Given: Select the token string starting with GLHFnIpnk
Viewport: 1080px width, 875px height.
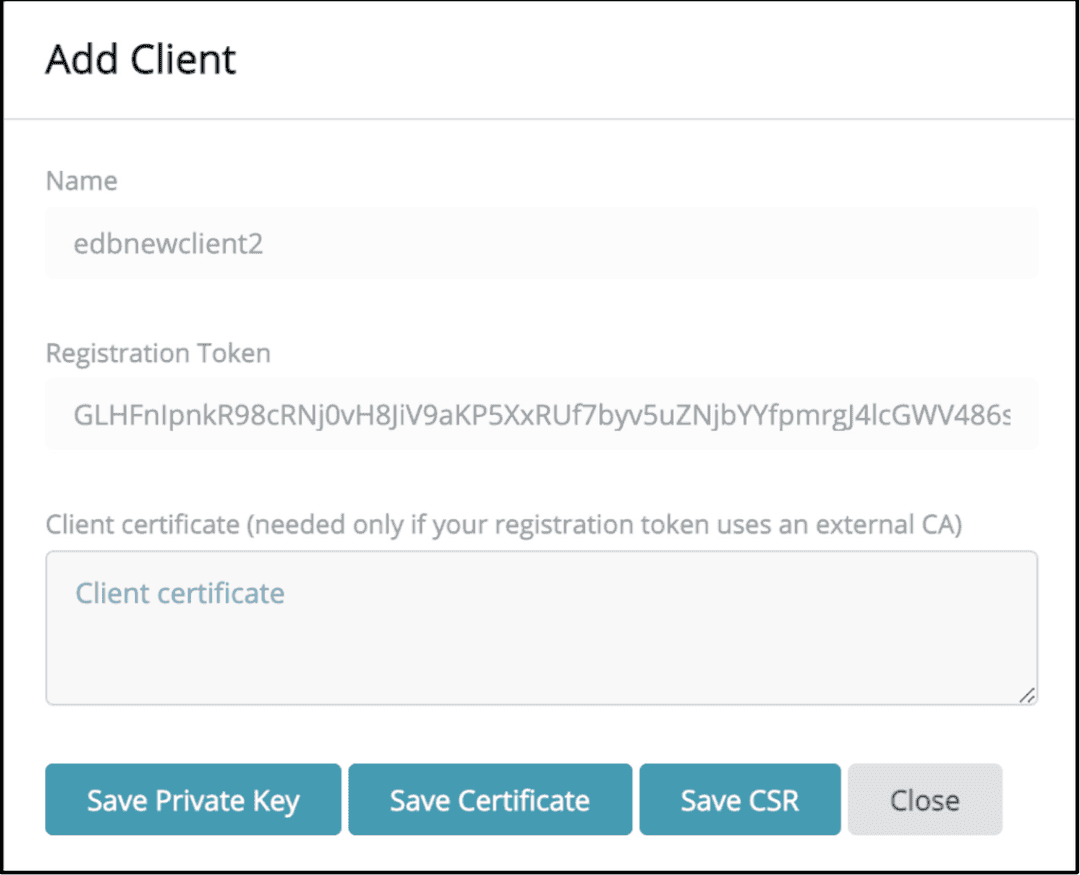Looking at the screenshot, I should (x=540, y=414).
